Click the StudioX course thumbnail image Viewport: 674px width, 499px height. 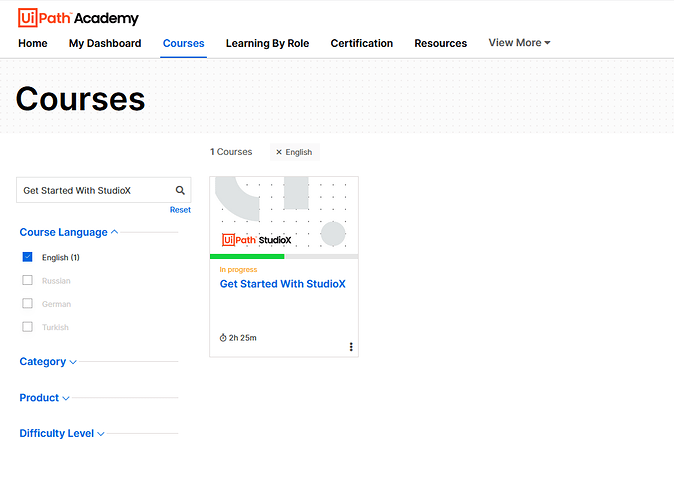point(284,215)
